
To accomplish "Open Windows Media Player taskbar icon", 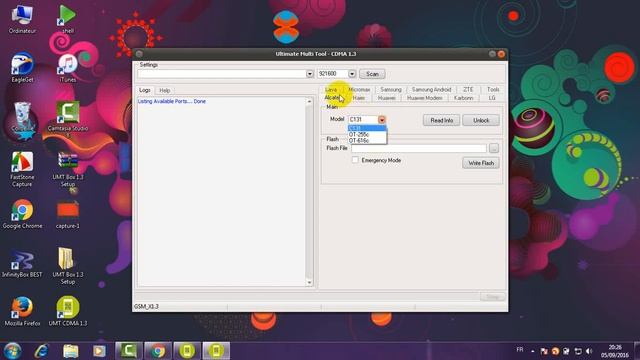I will click(x=99, y=351).
